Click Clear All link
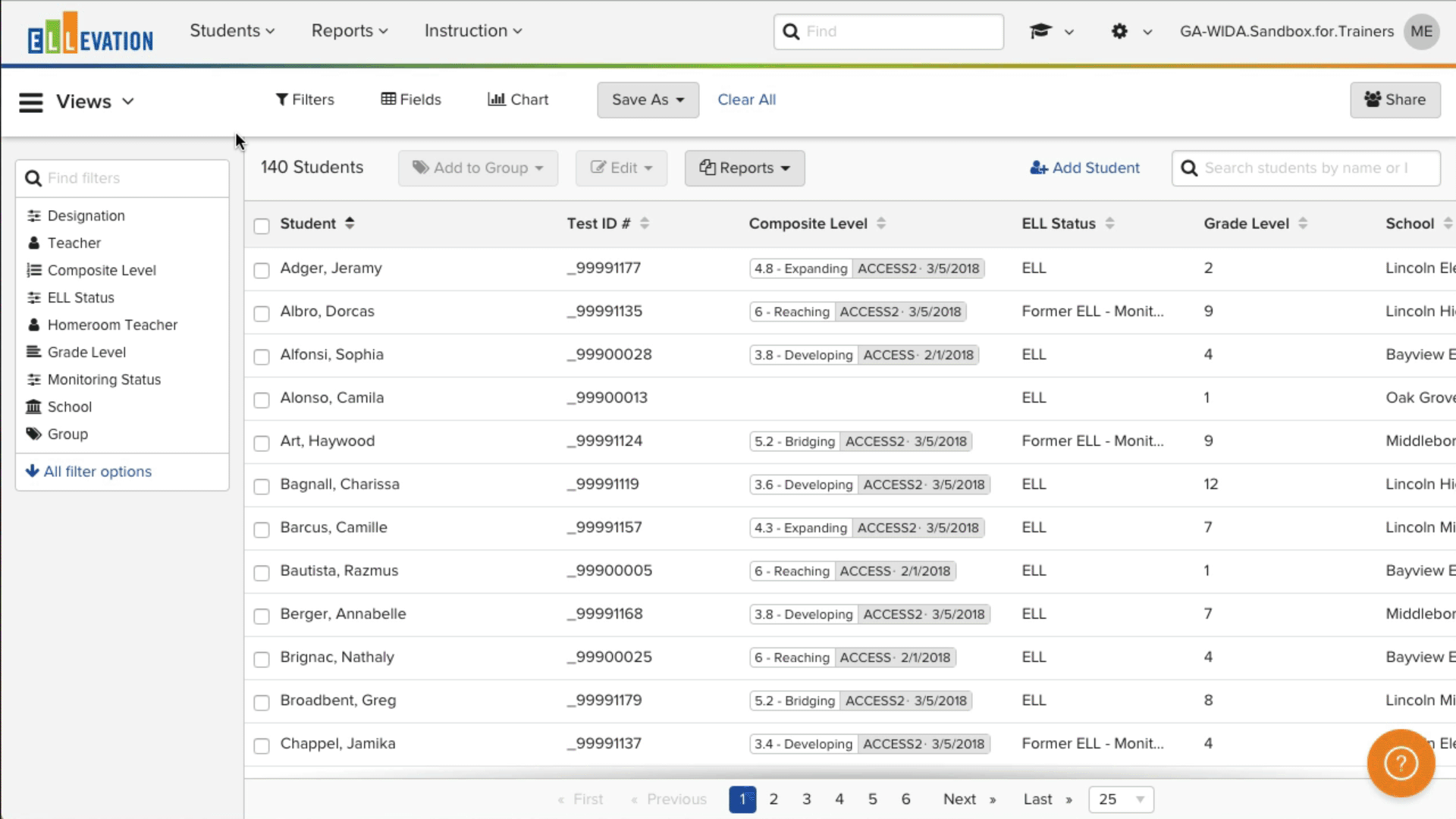 click(x=746, y=100)
